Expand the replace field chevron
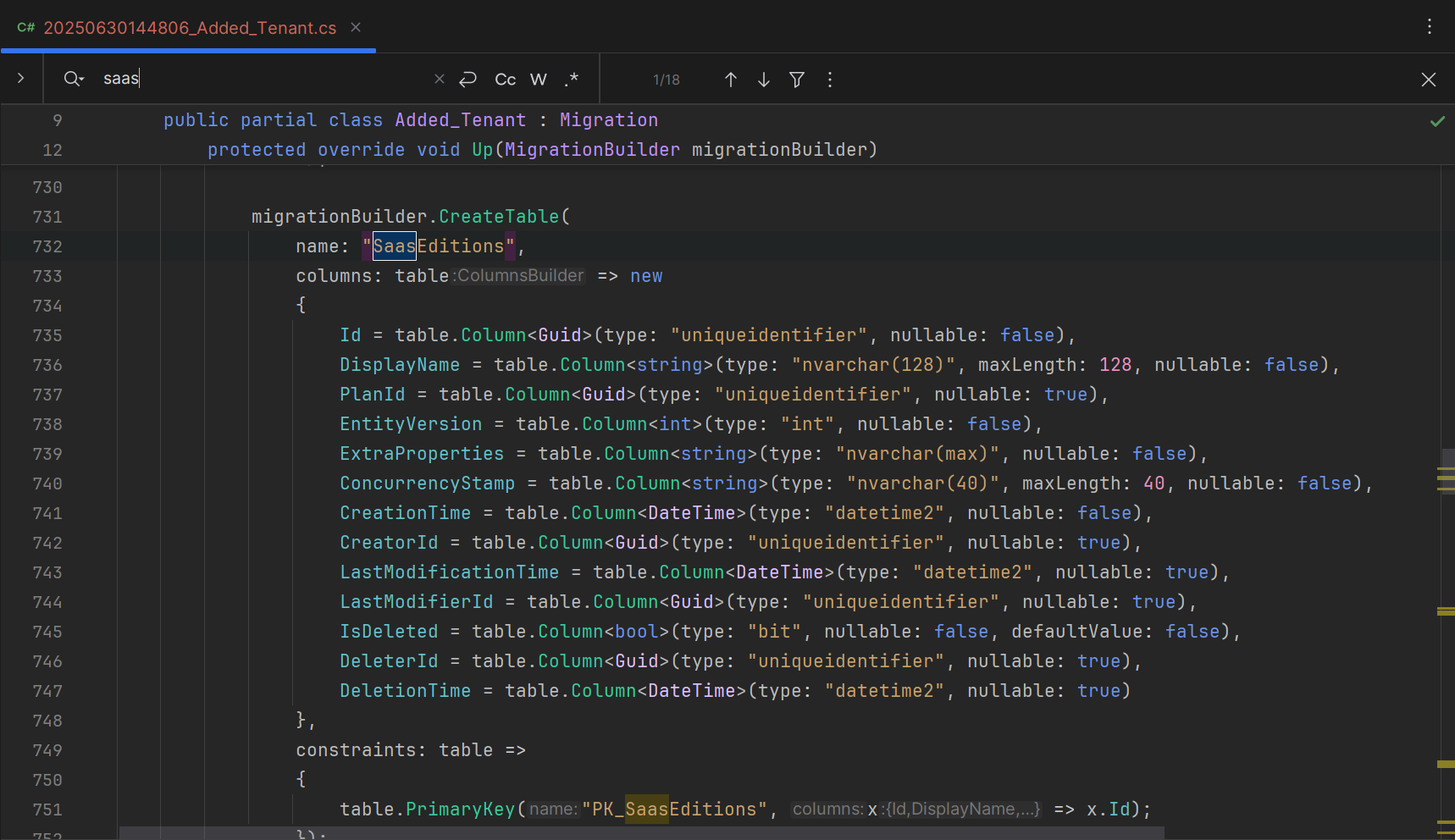Viewport: 1455px width, 840px height. pos(21,78)
